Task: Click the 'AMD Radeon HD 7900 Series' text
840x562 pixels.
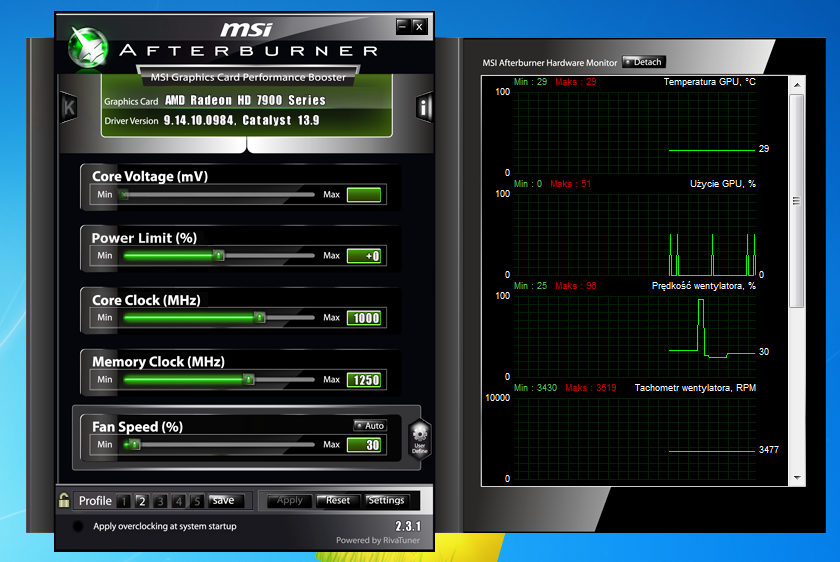Action: click(245, 100)
